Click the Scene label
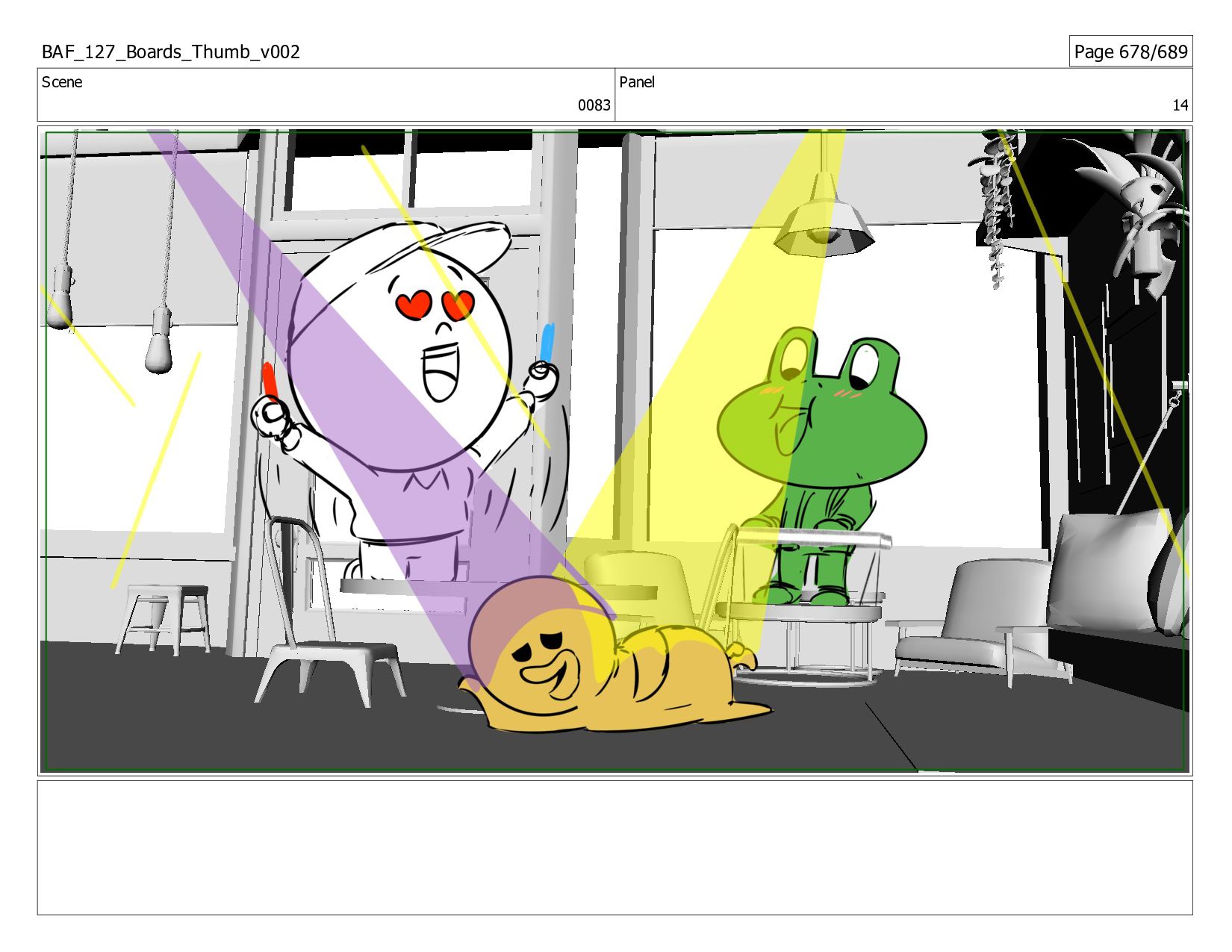Screen dimensions: 1232x952 click(x=62, y=82)
